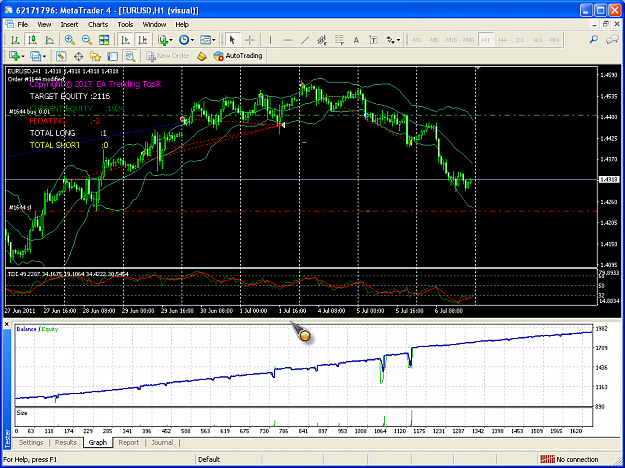The image size is (625, 468).
Task: Toggle chart auto scroll button
Action: point(125,40)
